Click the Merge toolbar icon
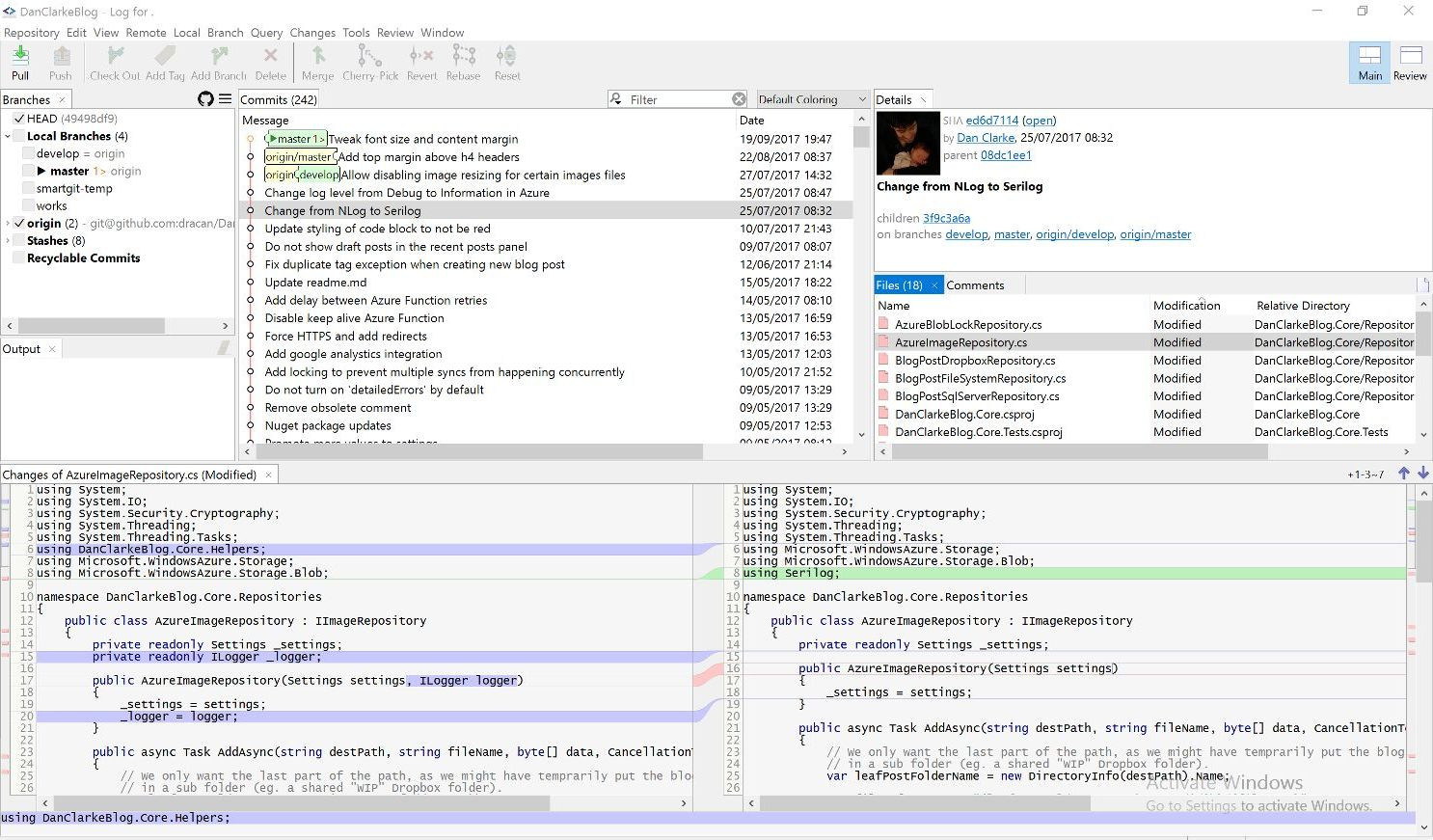The image size is (1433, 840). click(x=317, y=62)
